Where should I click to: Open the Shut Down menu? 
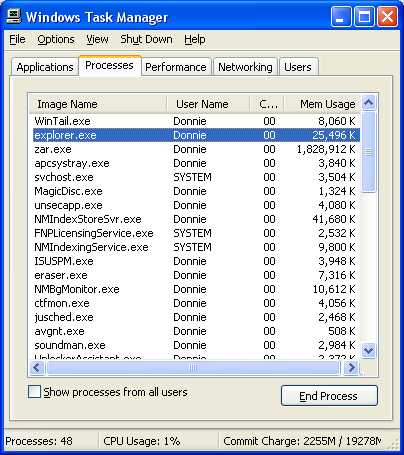click(x=146, y=39)
